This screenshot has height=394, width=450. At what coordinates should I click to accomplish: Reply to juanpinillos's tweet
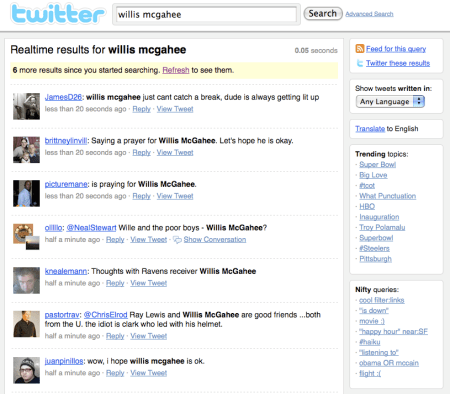point(115,373)
